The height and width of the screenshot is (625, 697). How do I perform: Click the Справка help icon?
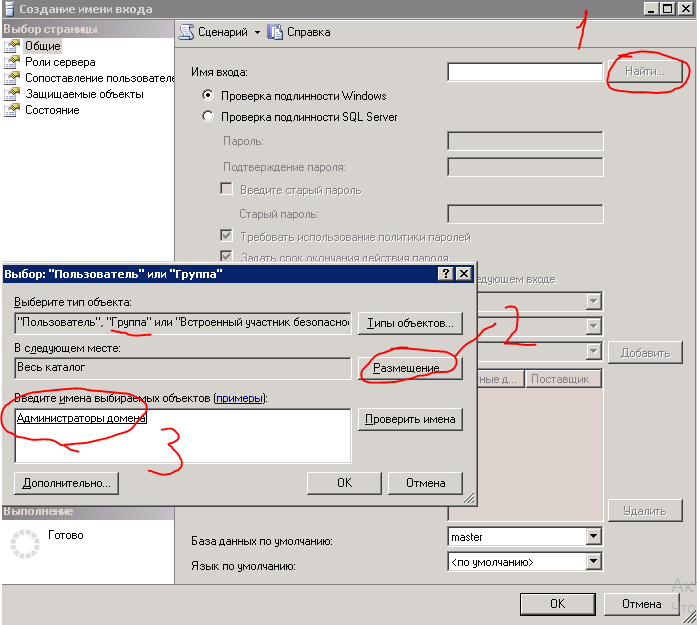coord(275,32)
